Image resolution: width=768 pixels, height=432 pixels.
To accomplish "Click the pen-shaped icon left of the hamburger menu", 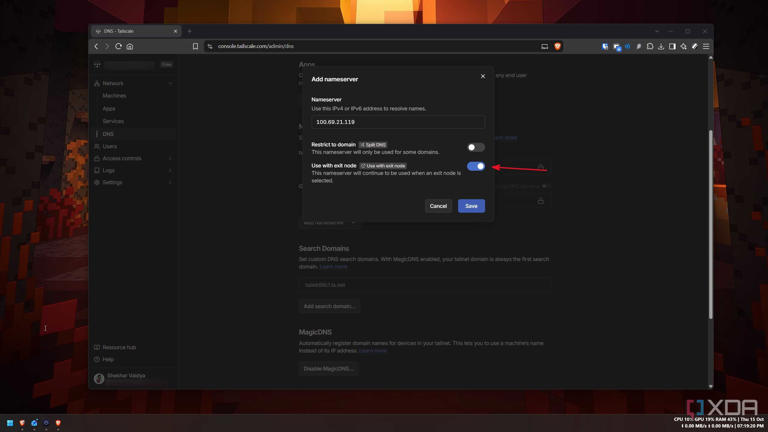I will (x=695, y=46).
